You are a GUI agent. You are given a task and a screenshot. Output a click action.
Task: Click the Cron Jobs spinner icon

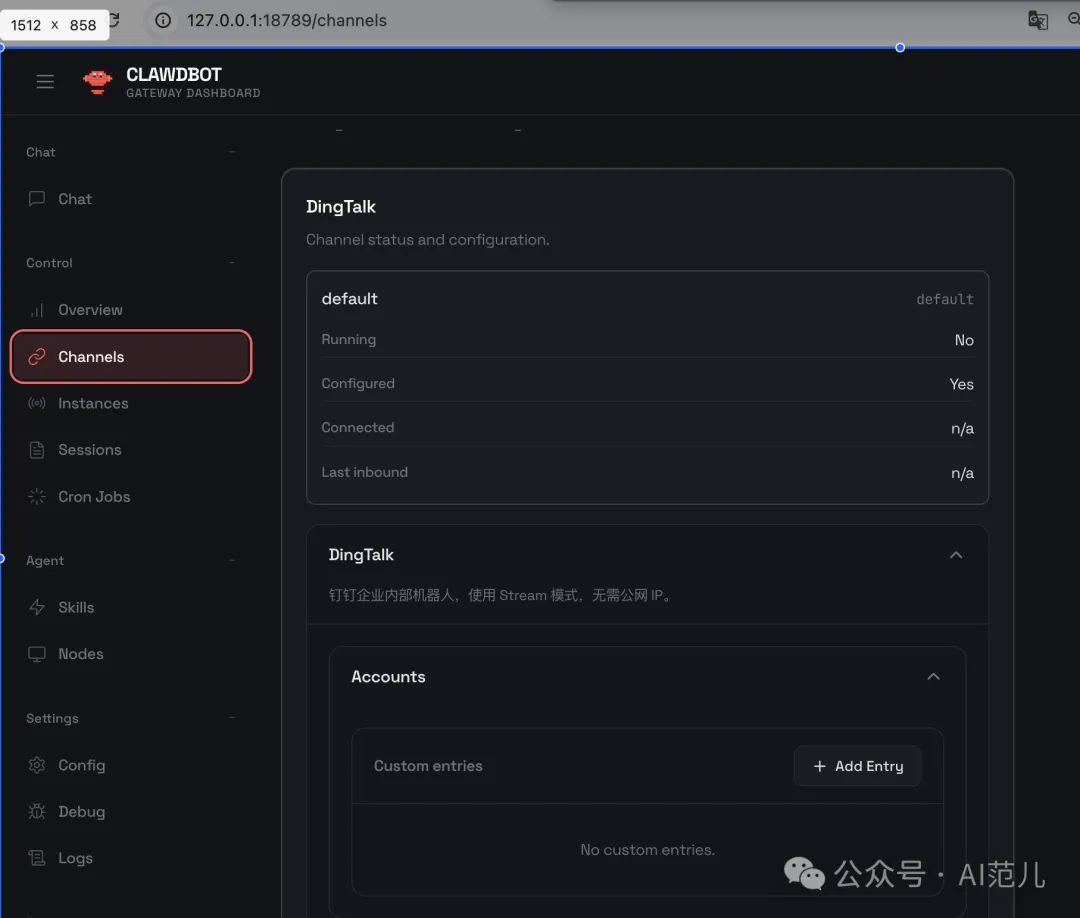37,497
